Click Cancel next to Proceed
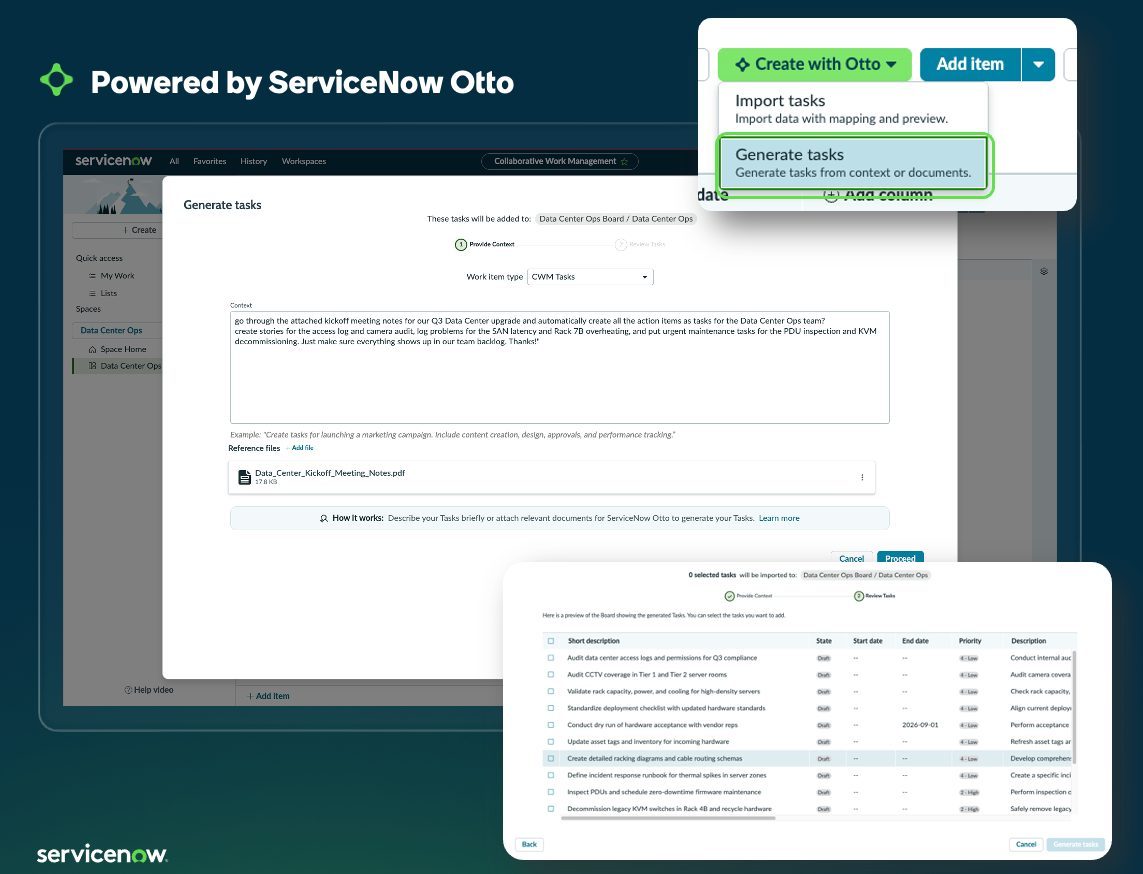1143x874 pixels. point(851,558)
